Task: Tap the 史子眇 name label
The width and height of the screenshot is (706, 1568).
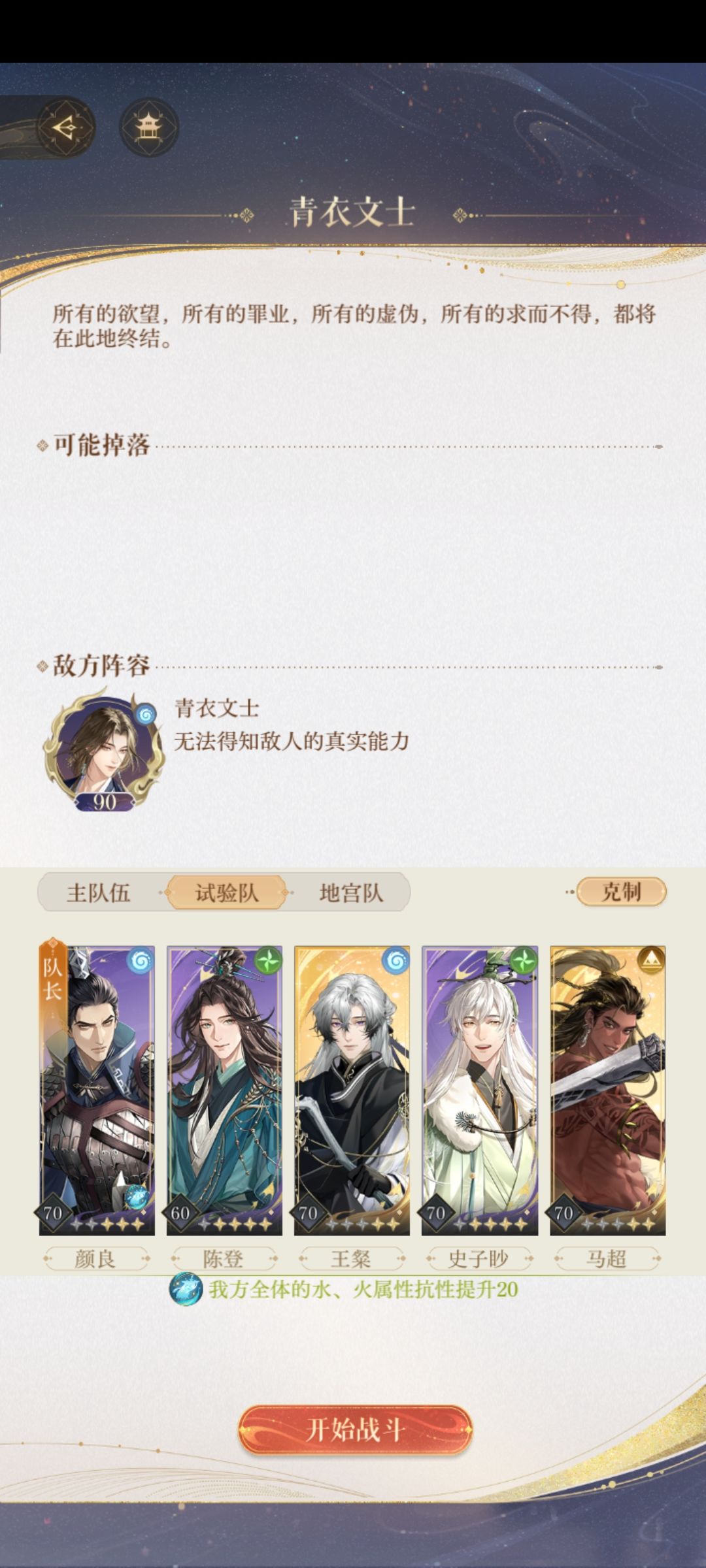Action: pyautogui.click(x=479, y=1258)
